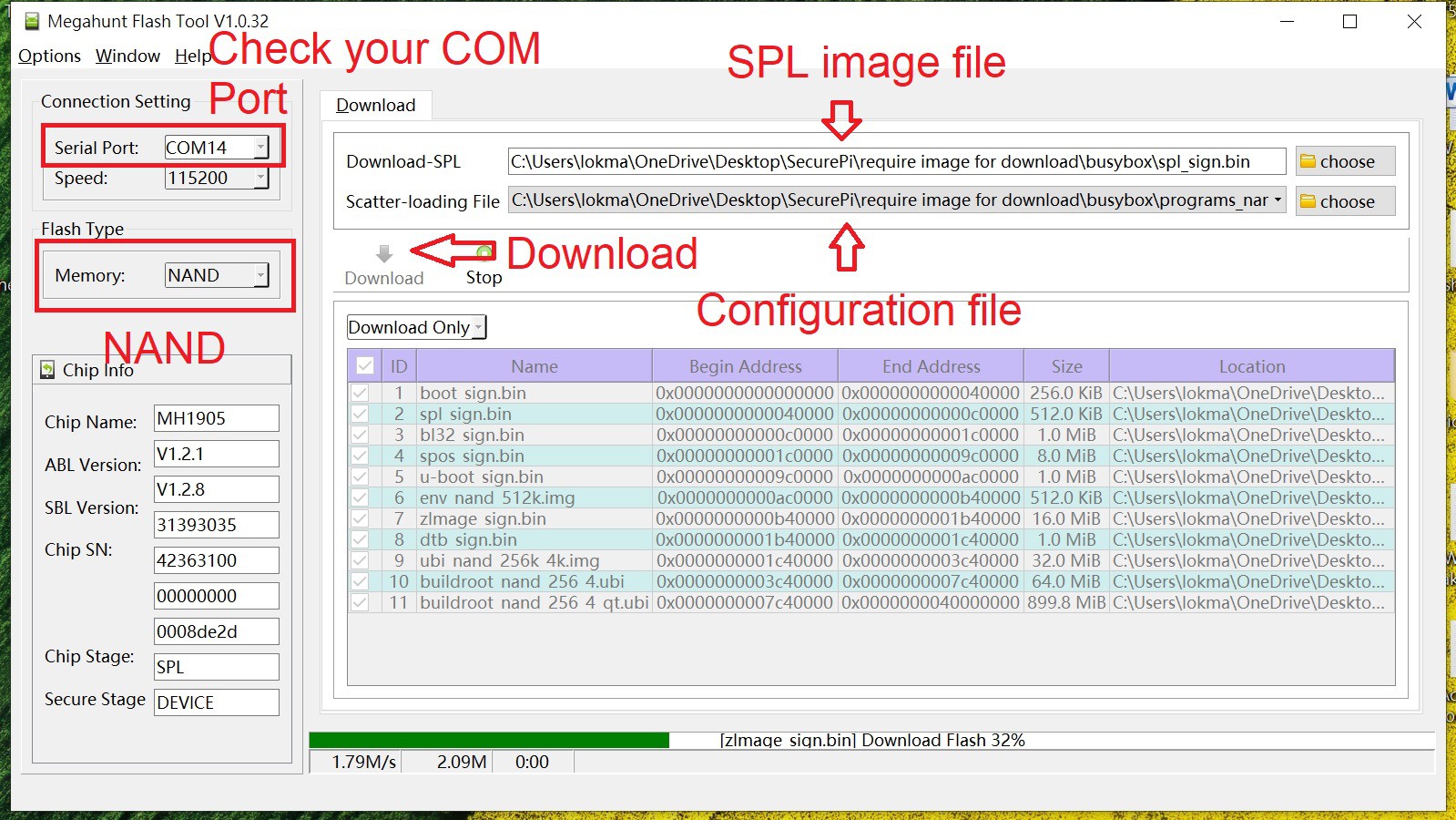Click the Download arrow icon
The width and height of the screenshot is (1456, 820).
(383, 254)
